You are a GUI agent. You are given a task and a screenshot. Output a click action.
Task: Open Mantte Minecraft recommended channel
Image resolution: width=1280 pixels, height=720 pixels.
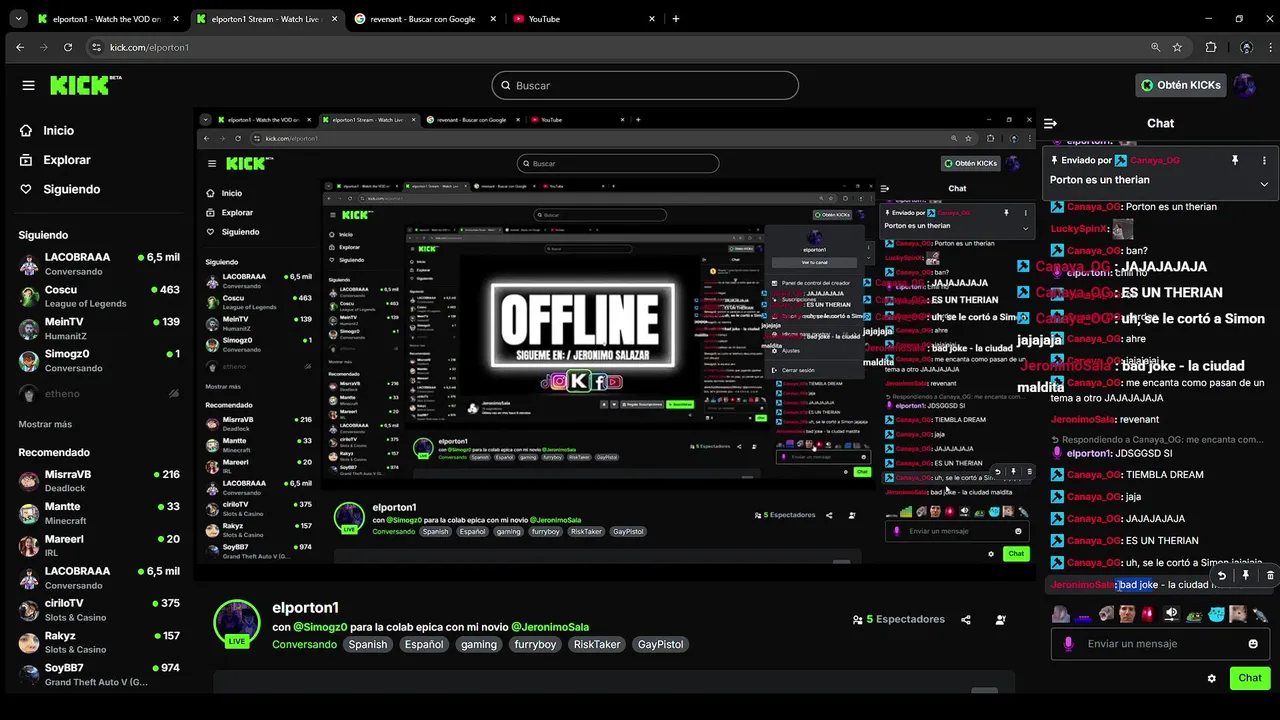[99, 513]
